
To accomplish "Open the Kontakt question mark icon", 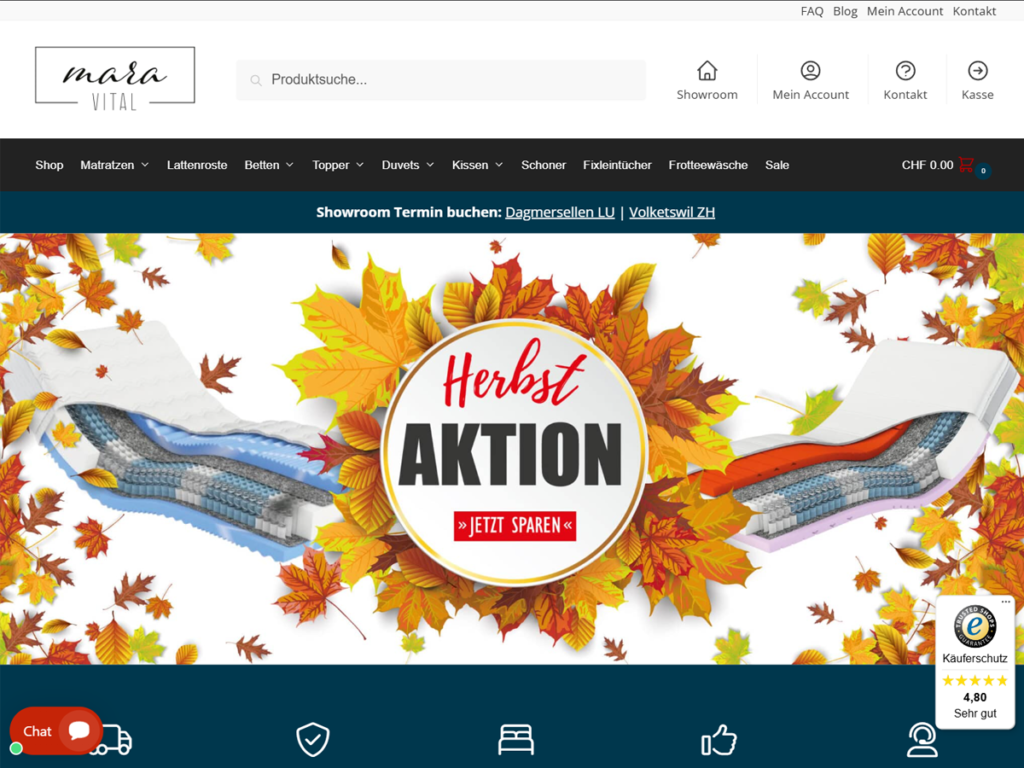I will coord(905,71).
